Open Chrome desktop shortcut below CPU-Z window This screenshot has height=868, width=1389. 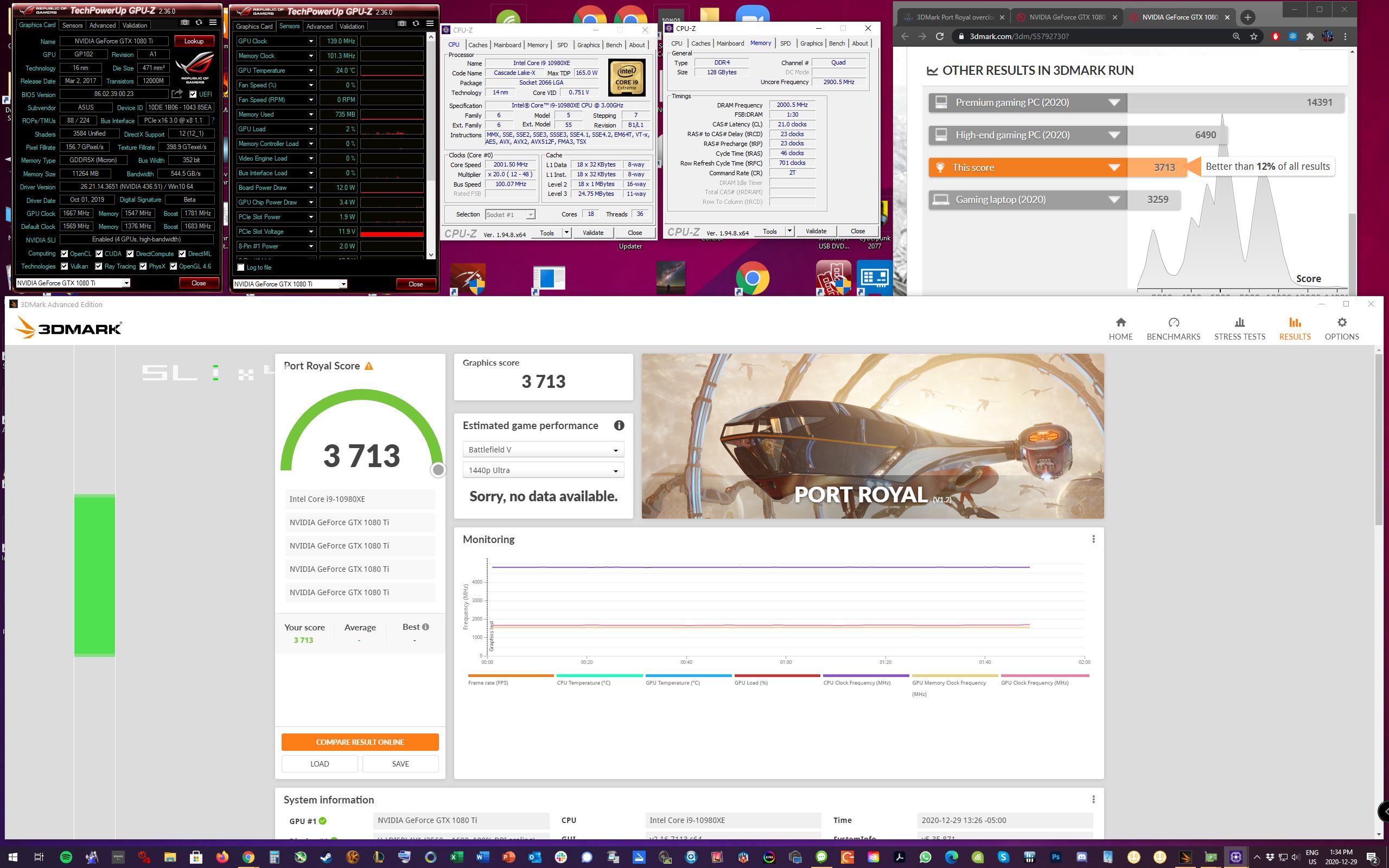(752, 278)
